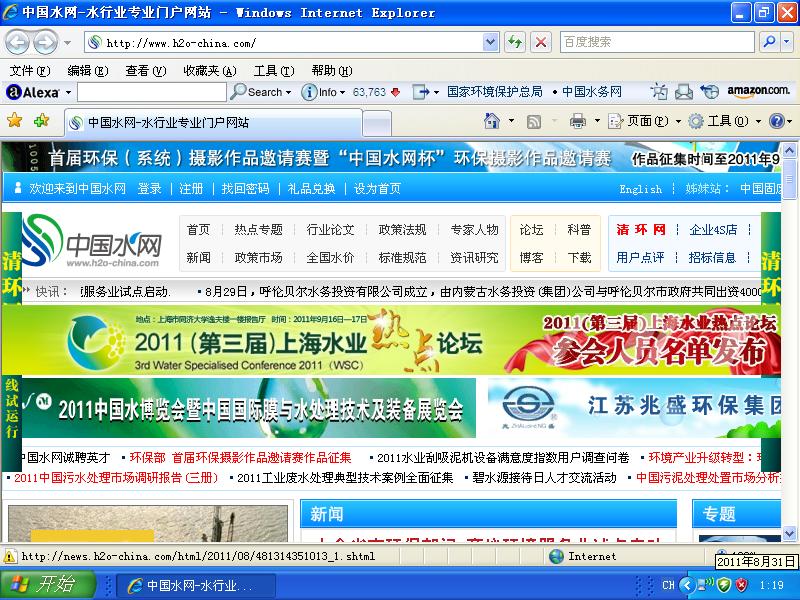Open the 工具(T) menu
This screenshot has width=800, height=600.
(274, 70)
